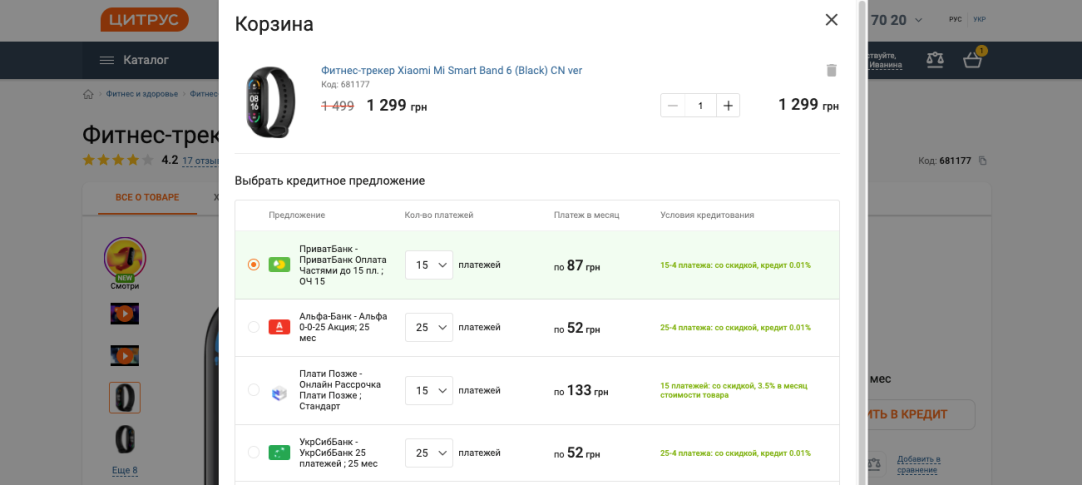Click the Плати Позже 3.5% conditions text
The width and height of the screenshot is (1082, 485).
[x=734, y=390]
